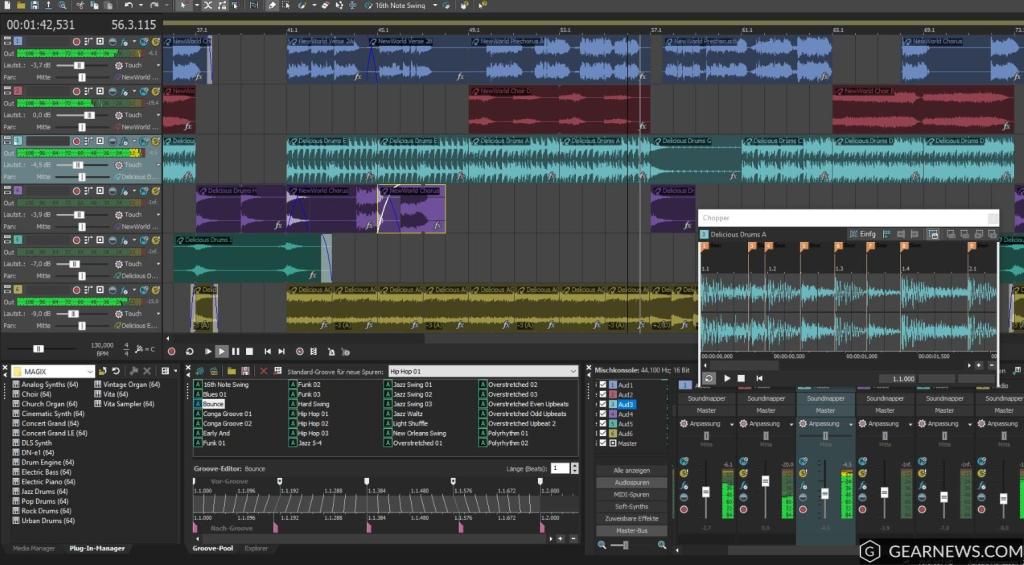
Task: Save the project using the floppy disk icon
Action: [34, 6]
